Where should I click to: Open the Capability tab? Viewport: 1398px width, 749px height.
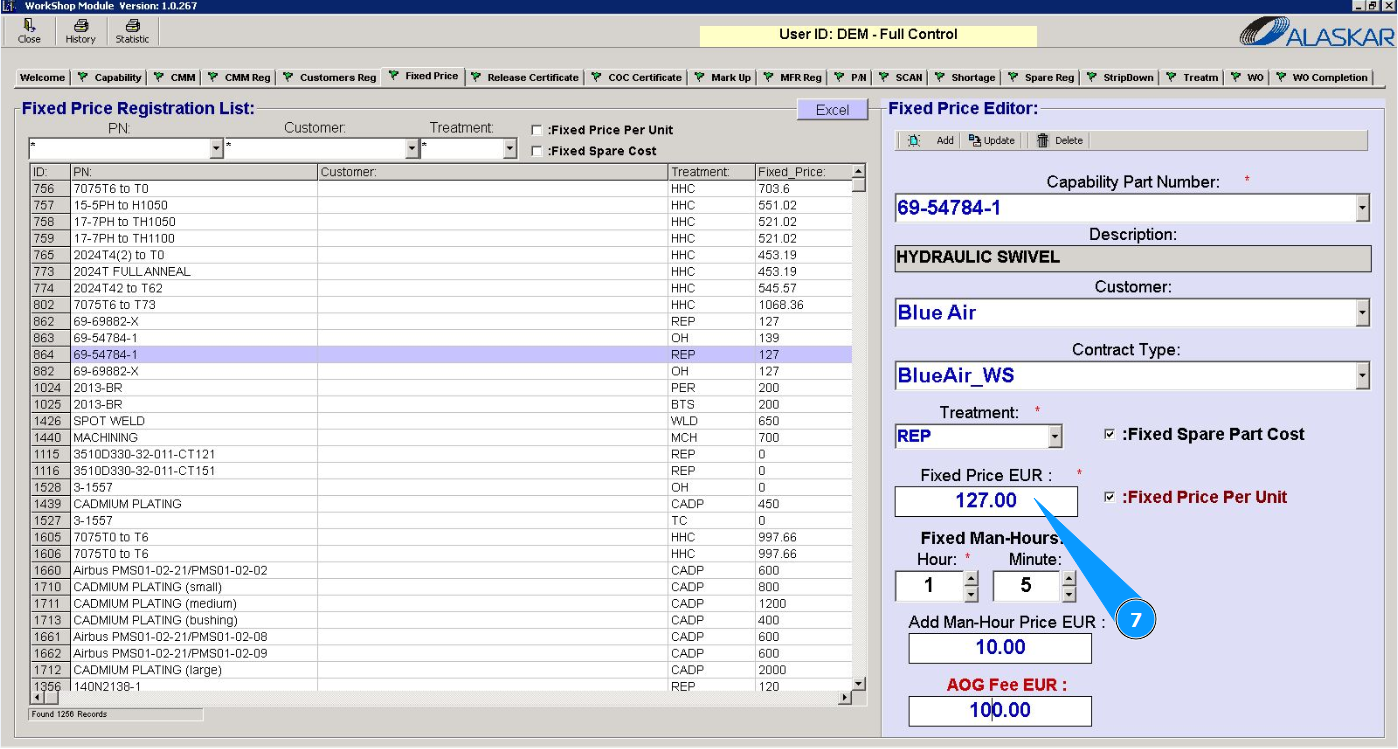(110, 77)
